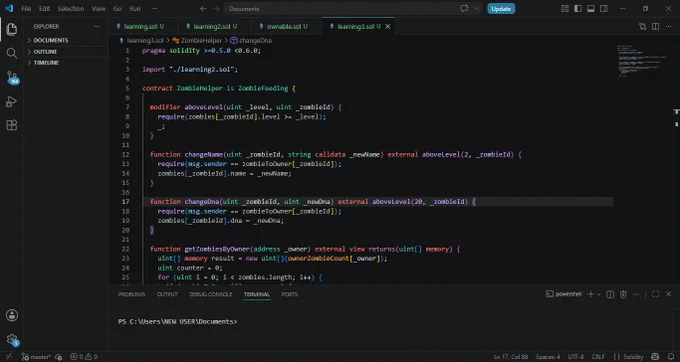680x362 pixels.
Task: Open the Extensions view
Action: point(12,125)
